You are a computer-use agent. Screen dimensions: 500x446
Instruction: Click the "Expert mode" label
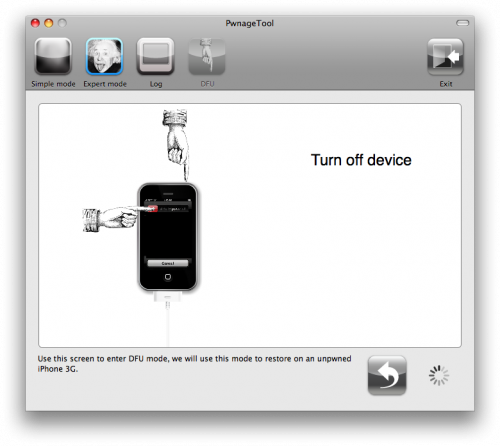105,84
